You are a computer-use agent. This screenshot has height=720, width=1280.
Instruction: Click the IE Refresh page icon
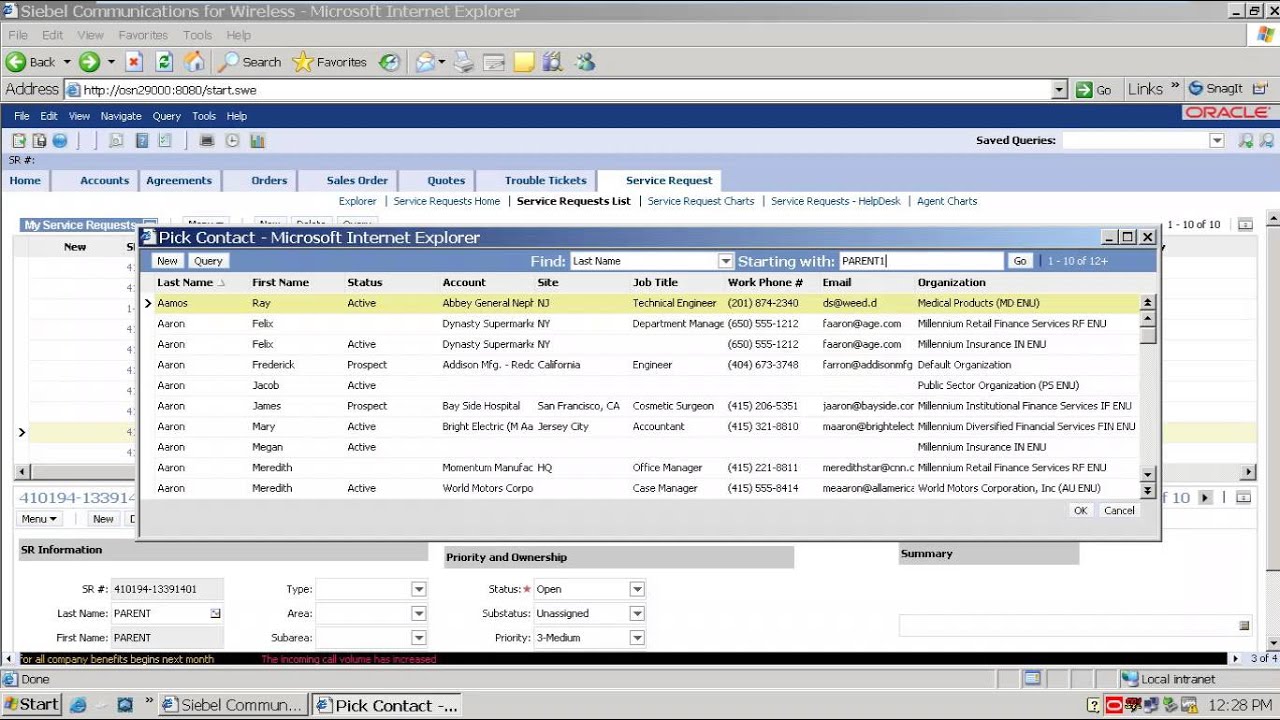(164, 62)
